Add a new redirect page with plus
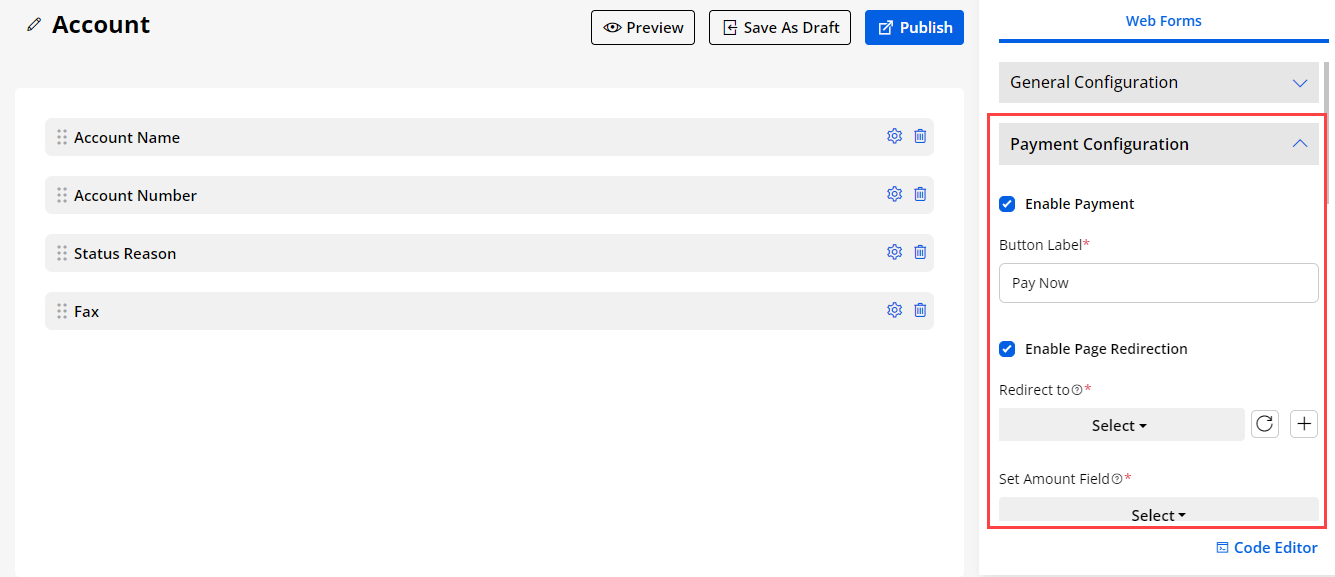 click(1304, 424)
